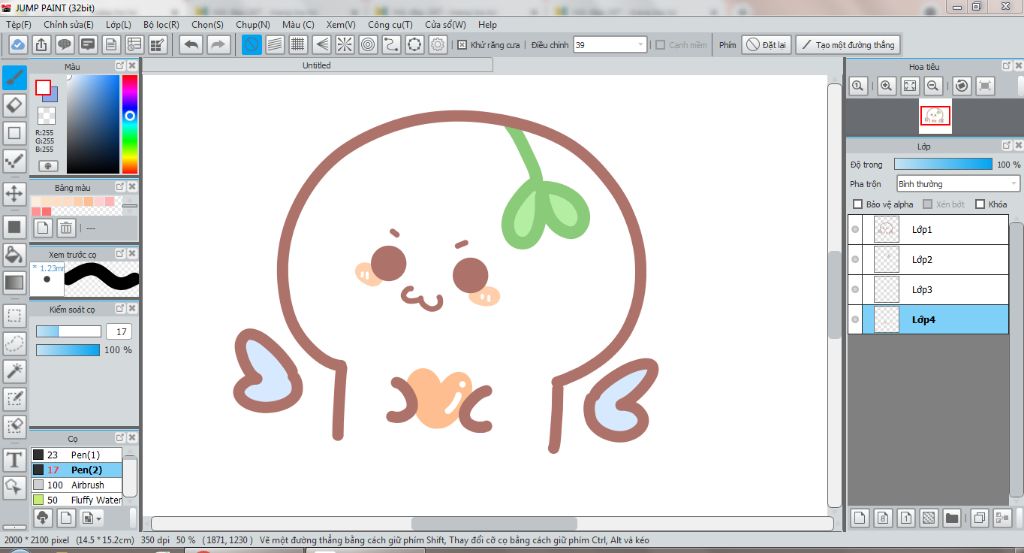Download brushes from cloud icon
Screen dimensions: 1024x553
(x=42, y=518)
